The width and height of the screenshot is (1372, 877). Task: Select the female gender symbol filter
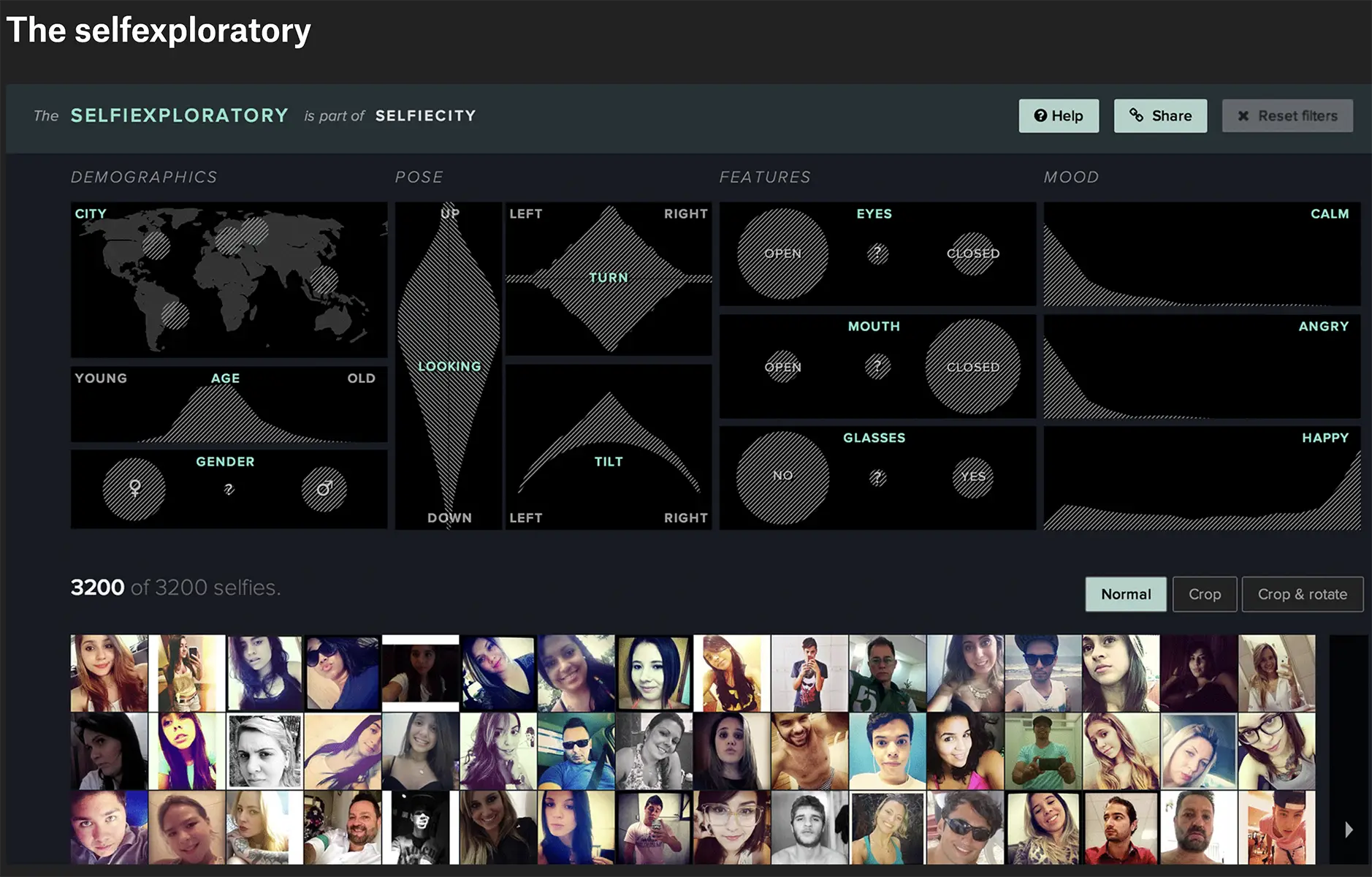pos(134,488)
